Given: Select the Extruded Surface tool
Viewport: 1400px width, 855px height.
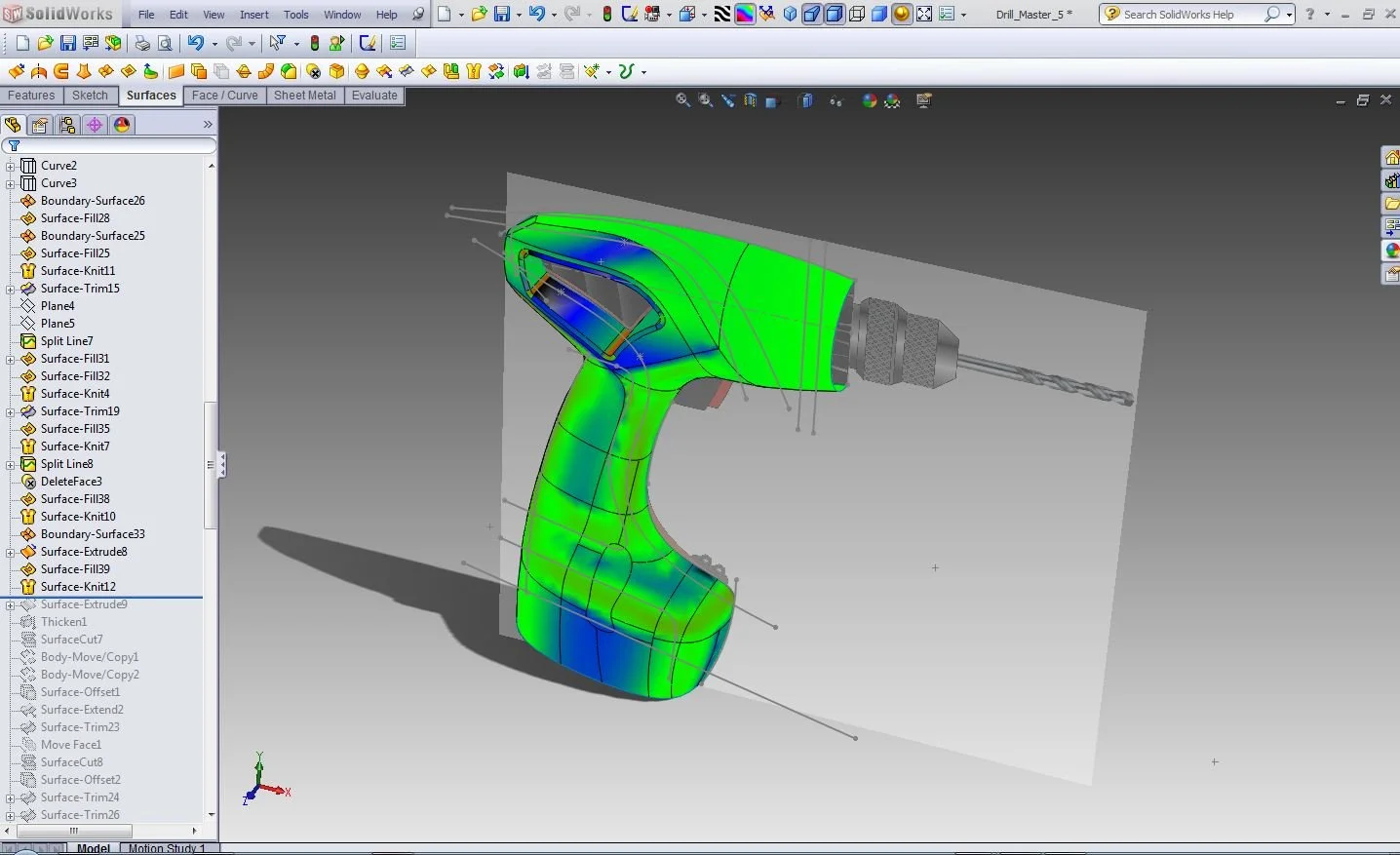Looking at the screenshot, I should 17,71.
